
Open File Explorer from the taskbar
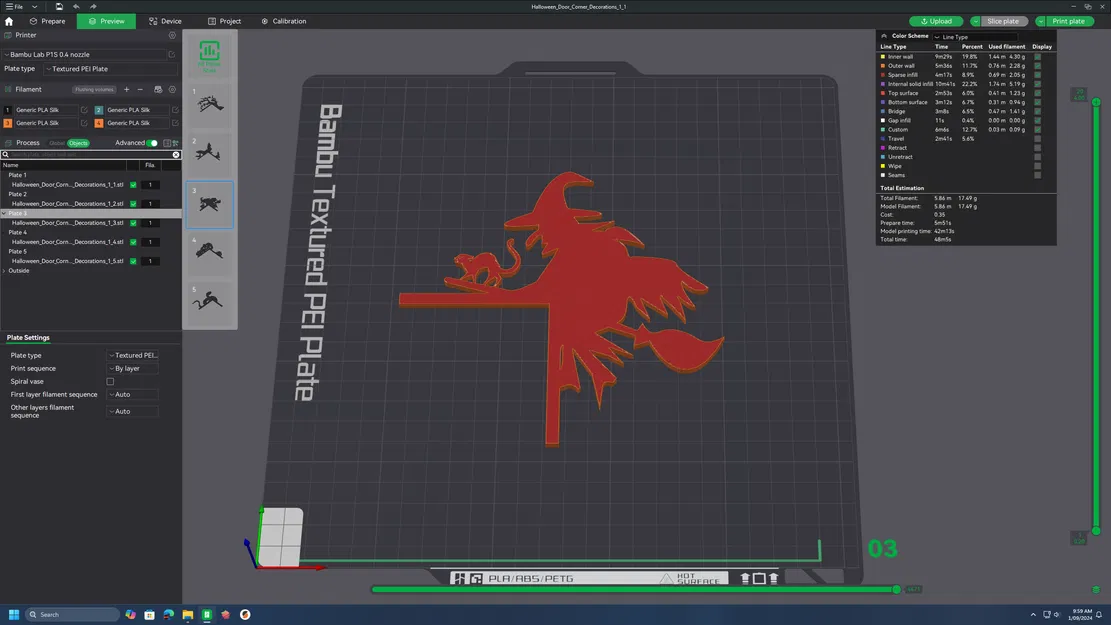point(188,614)
